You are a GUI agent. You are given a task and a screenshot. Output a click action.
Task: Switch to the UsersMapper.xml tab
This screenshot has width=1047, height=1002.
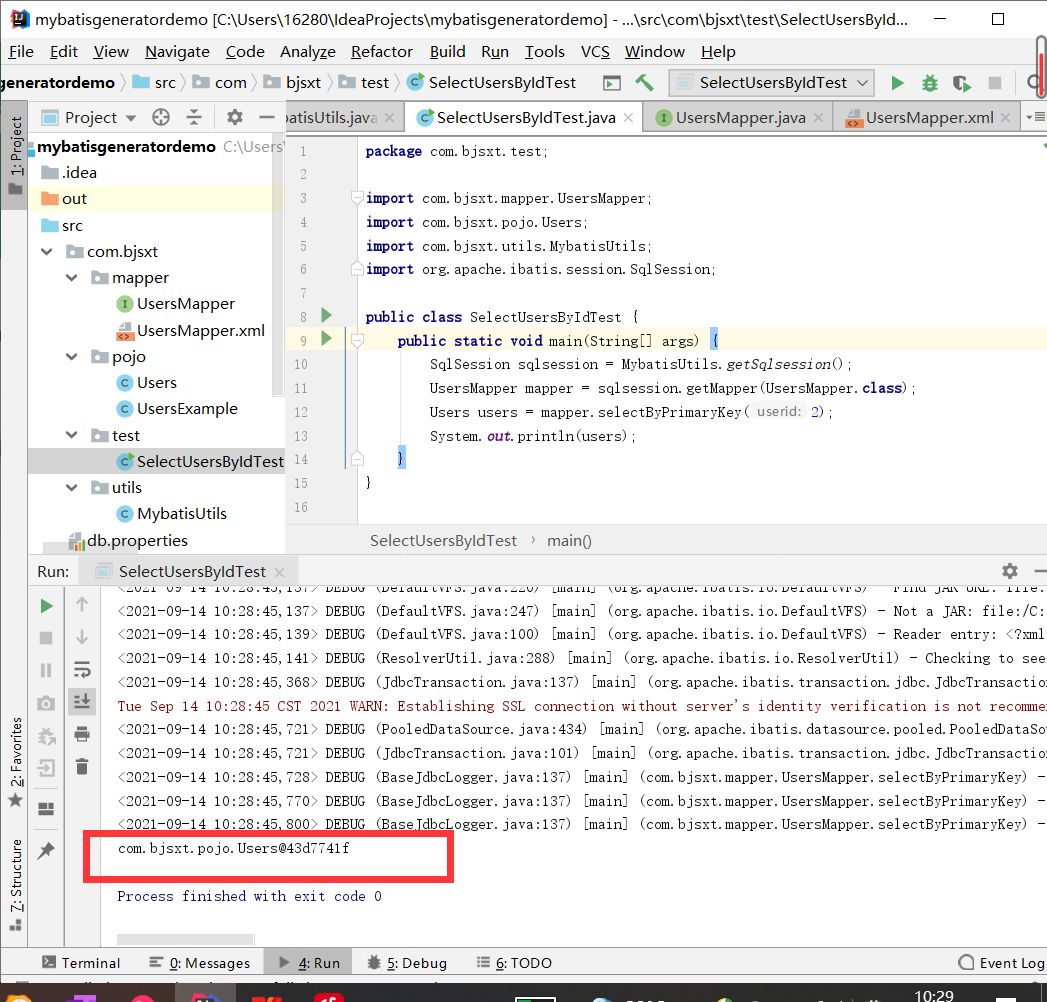(x=929, y=117)
